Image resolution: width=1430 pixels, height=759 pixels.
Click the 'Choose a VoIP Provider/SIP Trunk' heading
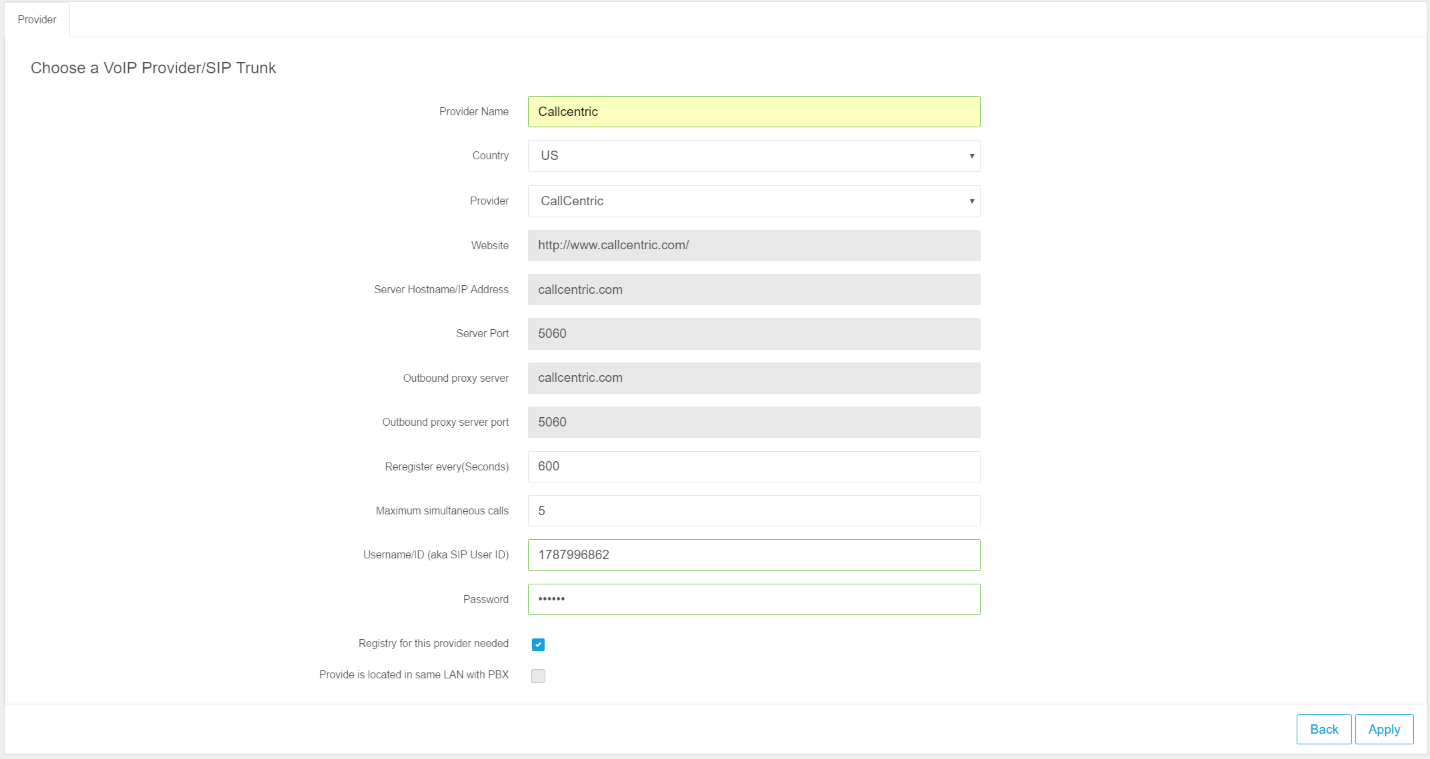click(153, 68)
